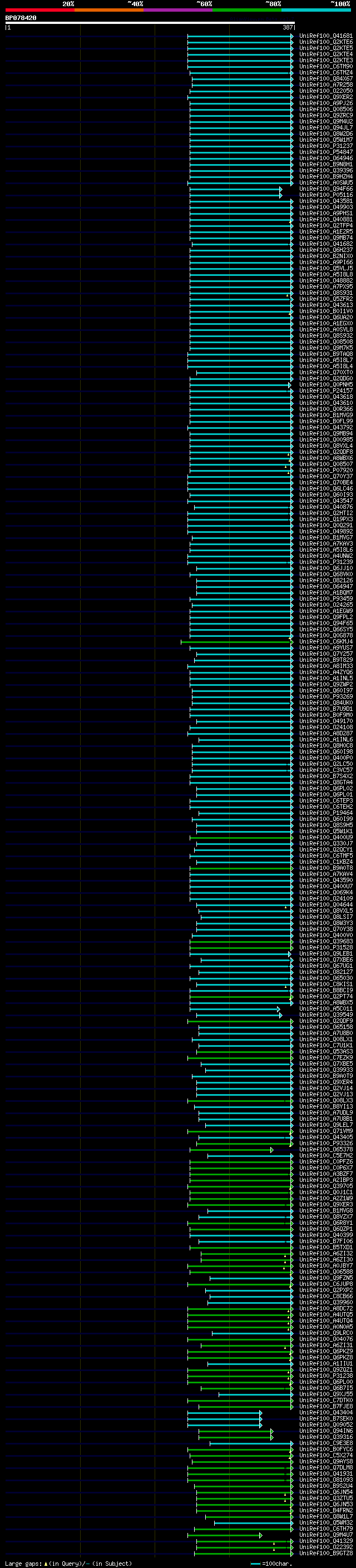Click the UniRef100_P54847 entry

coord(325,152)
